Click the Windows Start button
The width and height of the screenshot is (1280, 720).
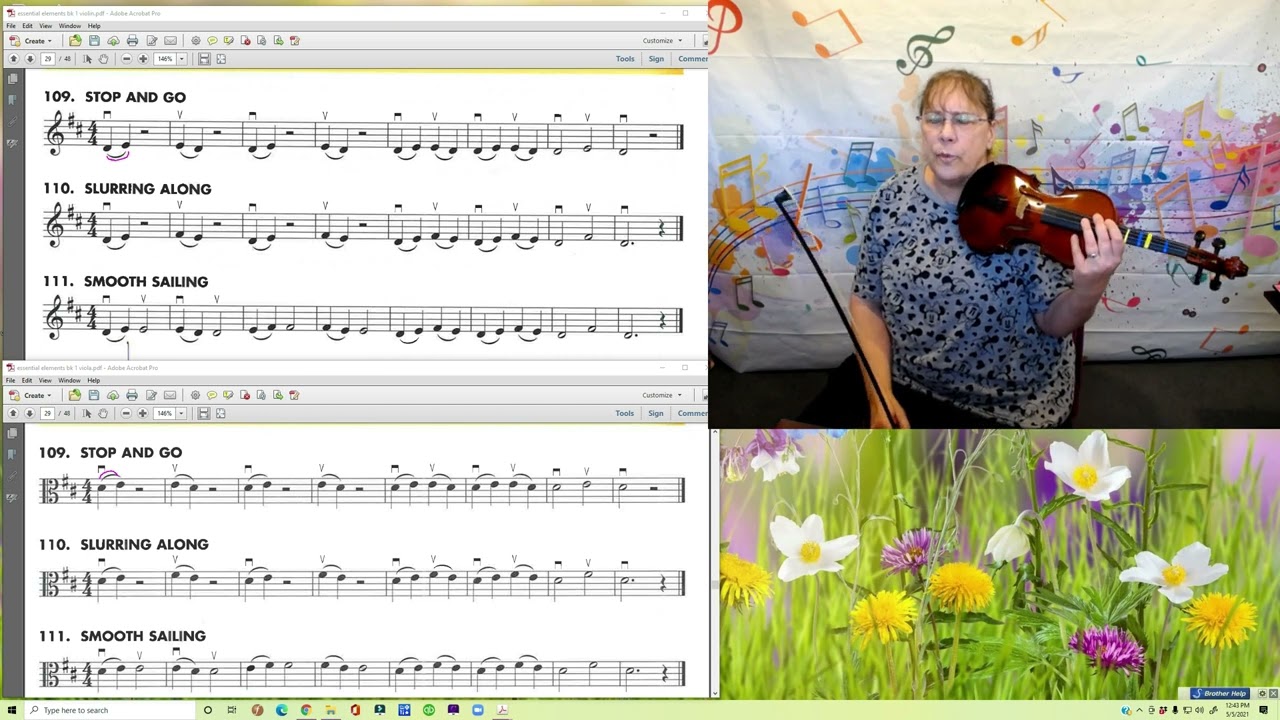[12, 710]
